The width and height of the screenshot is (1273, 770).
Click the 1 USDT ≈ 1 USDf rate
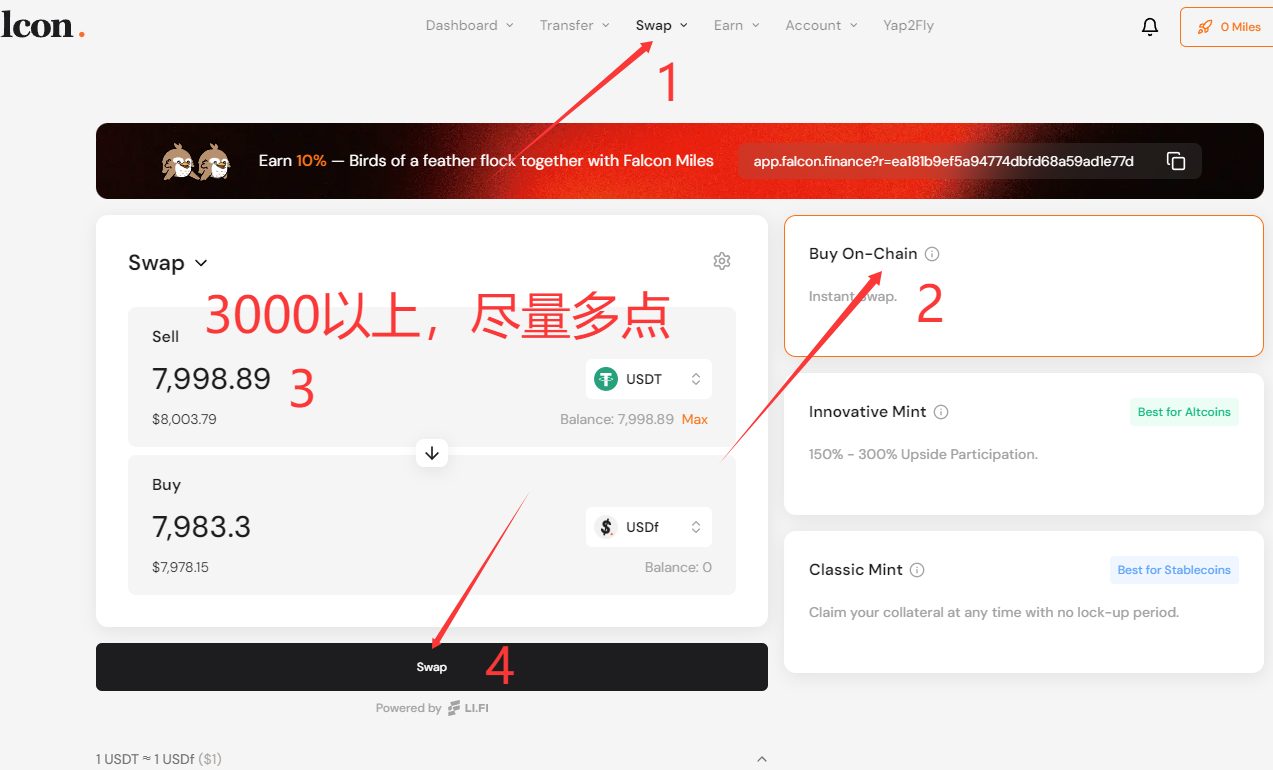click(159, 759)
